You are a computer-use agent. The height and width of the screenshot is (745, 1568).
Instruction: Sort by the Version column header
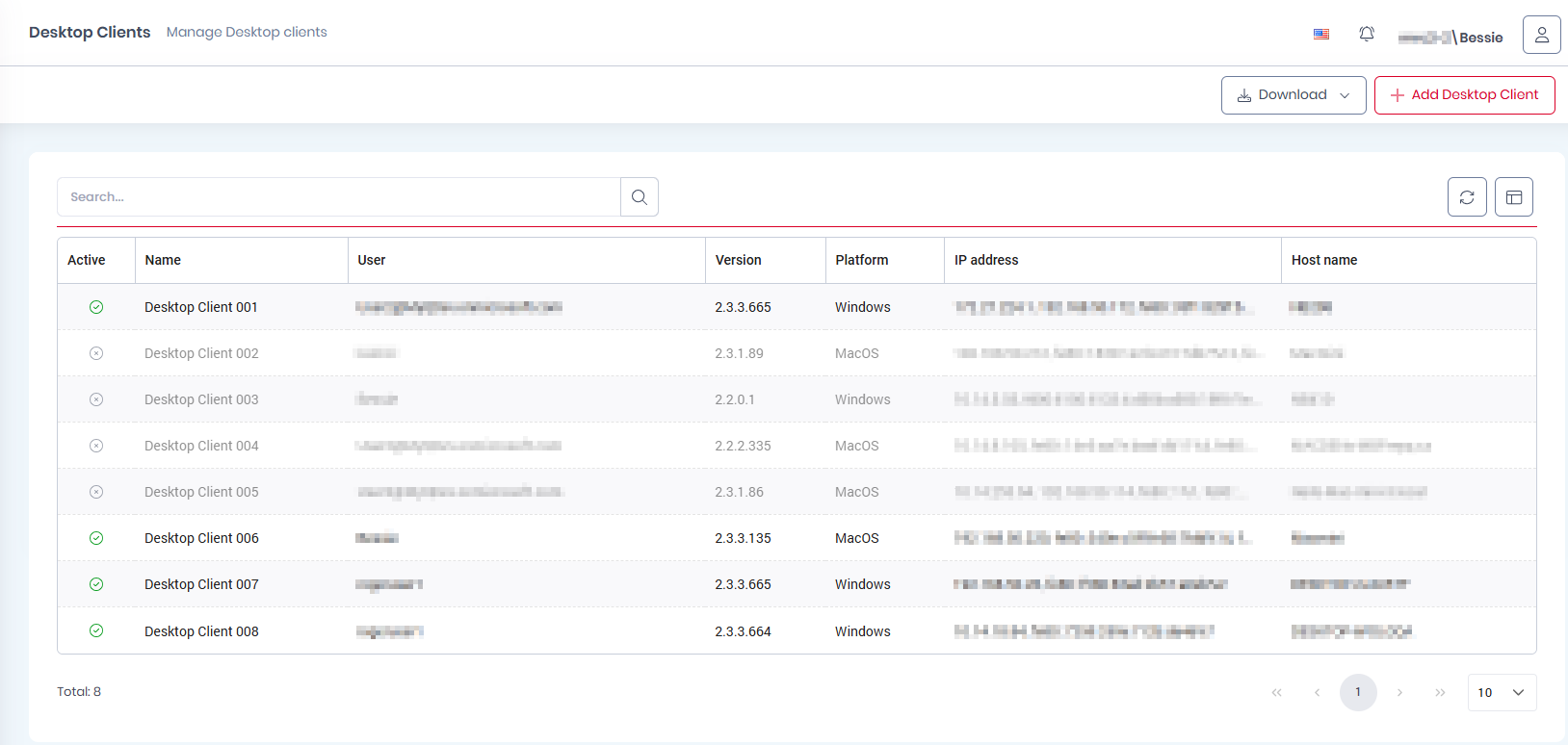[x=739, y=260]
